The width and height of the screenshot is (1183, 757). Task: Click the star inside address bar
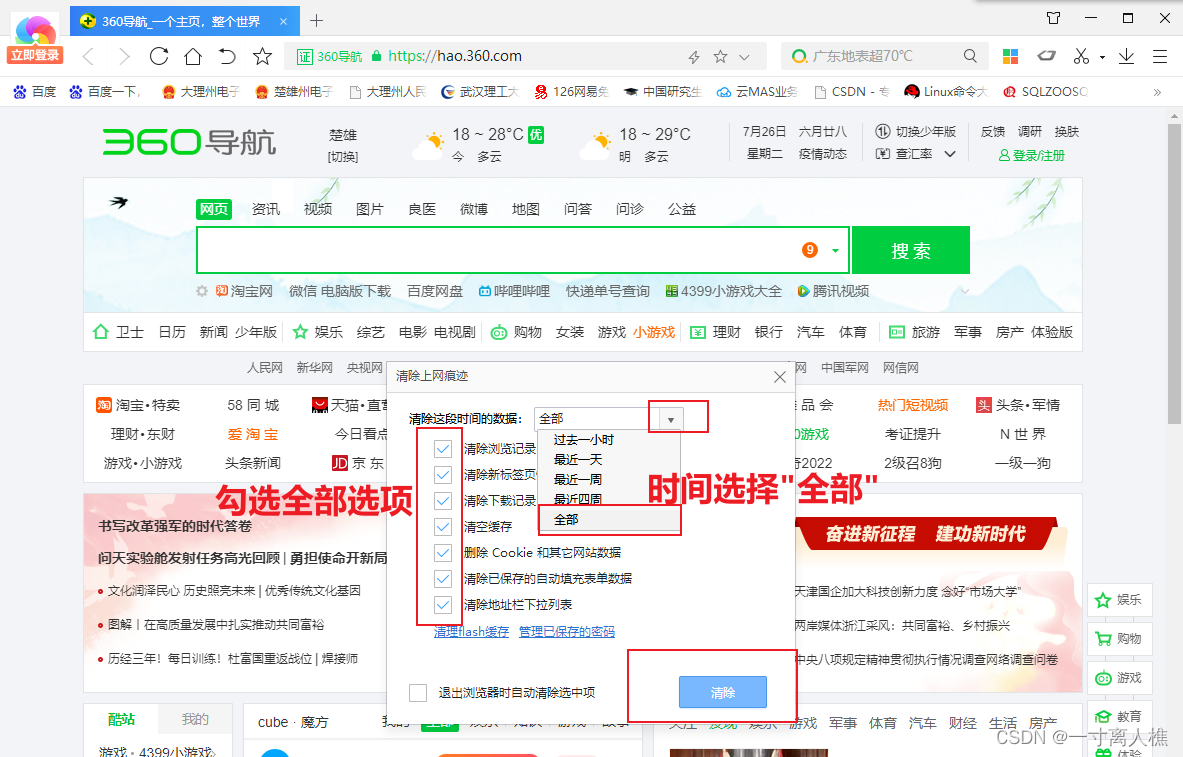721,57
